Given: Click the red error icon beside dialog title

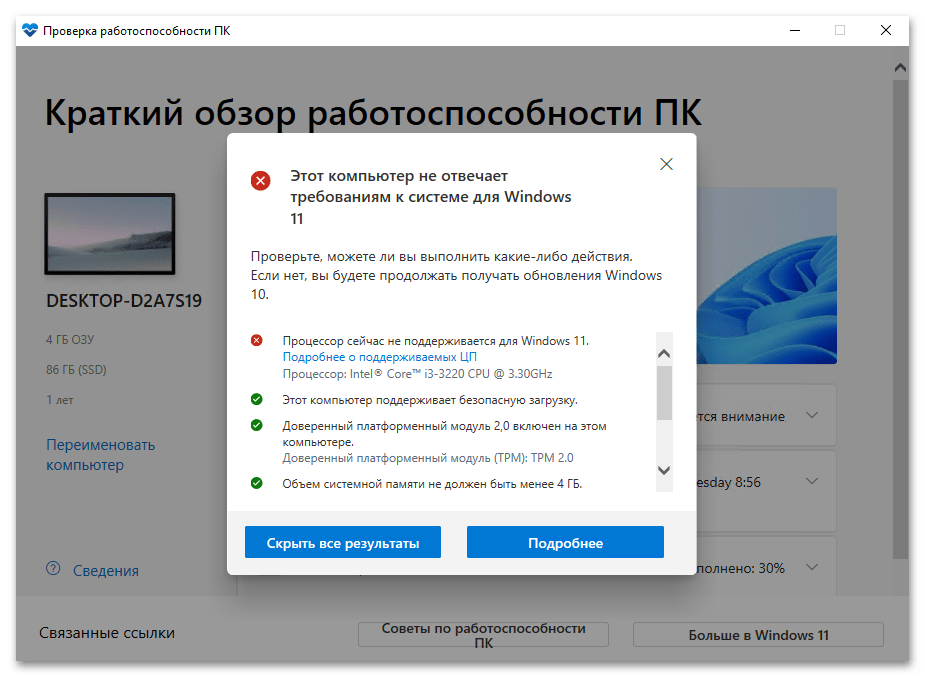Looking at the screenshot, I should click(261, 180).
